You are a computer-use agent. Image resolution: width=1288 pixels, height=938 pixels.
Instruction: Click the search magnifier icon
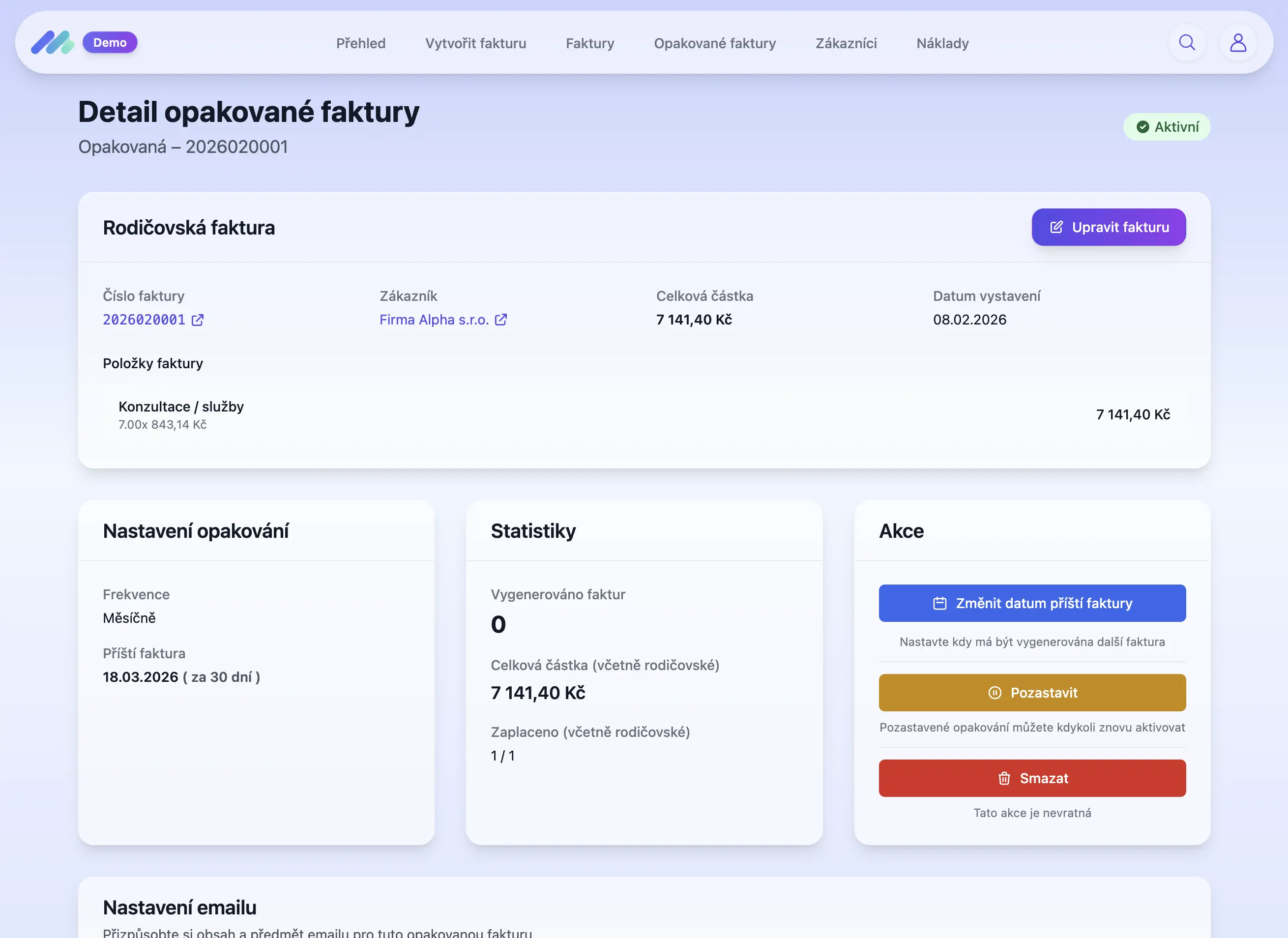point(1186,43)
